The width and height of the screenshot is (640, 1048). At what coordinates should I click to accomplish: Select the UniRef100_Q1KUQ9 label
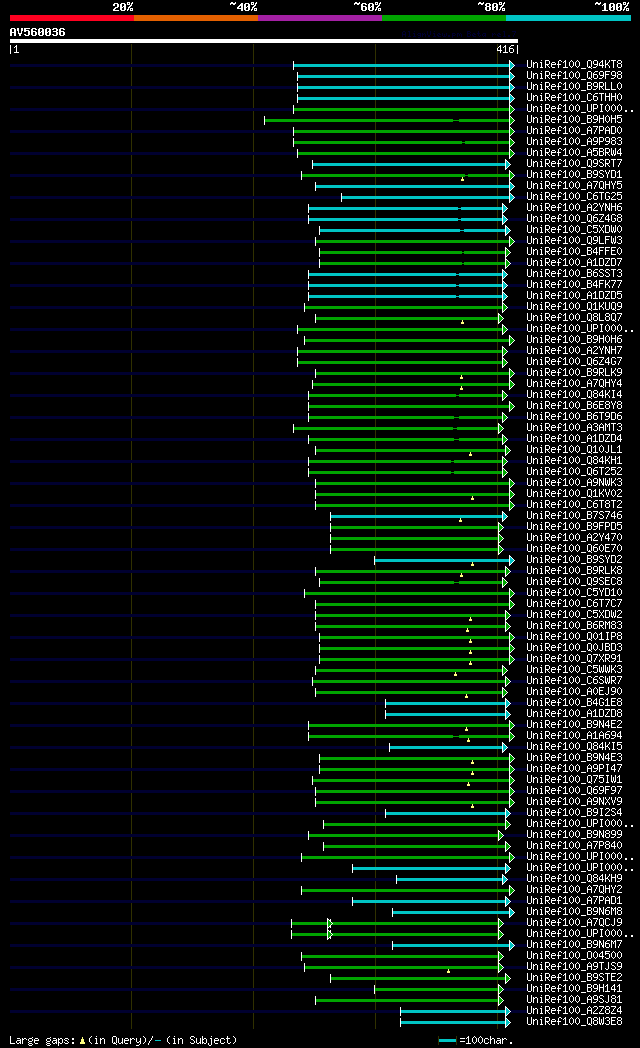click(574, 307)
